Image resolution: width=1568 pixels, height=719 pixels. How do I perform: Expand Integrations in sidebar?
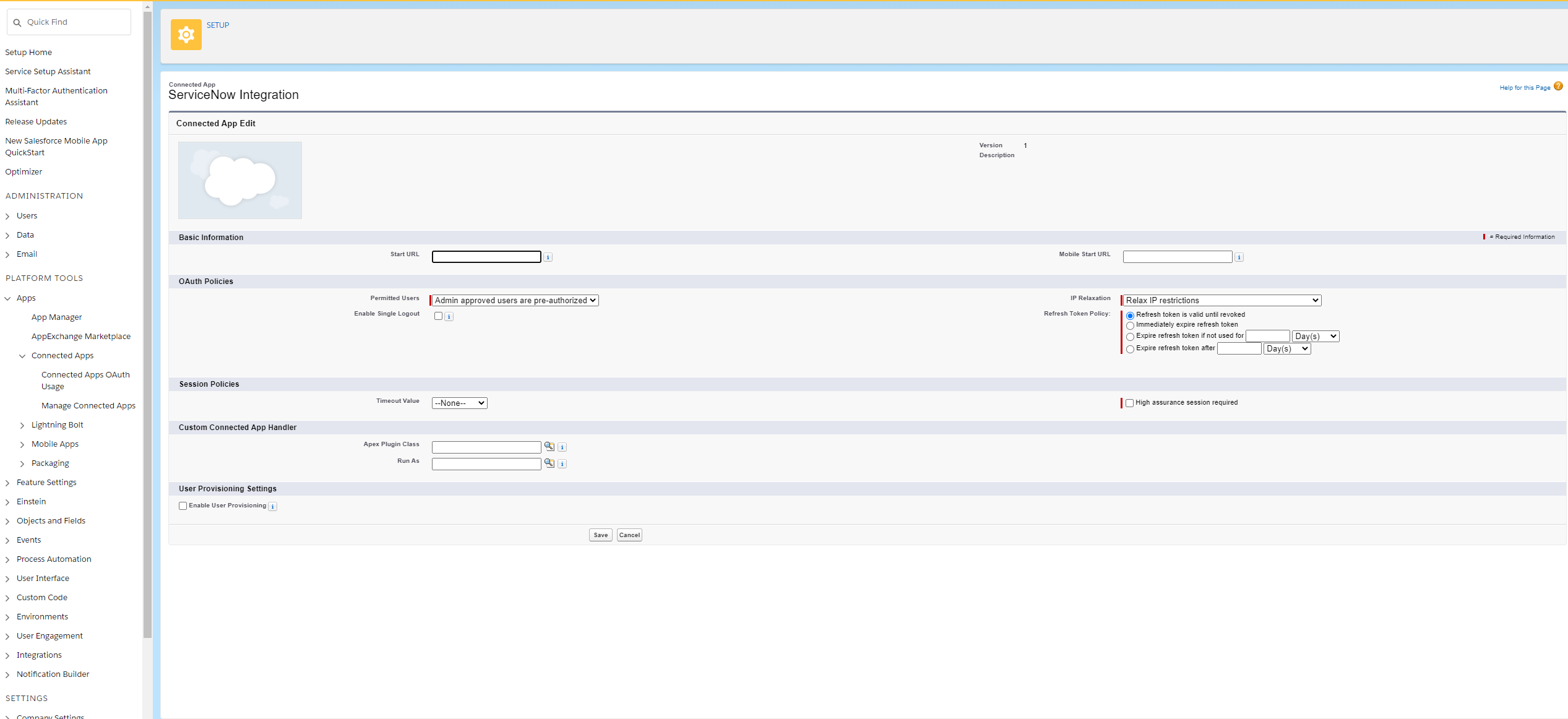[7, 656]
